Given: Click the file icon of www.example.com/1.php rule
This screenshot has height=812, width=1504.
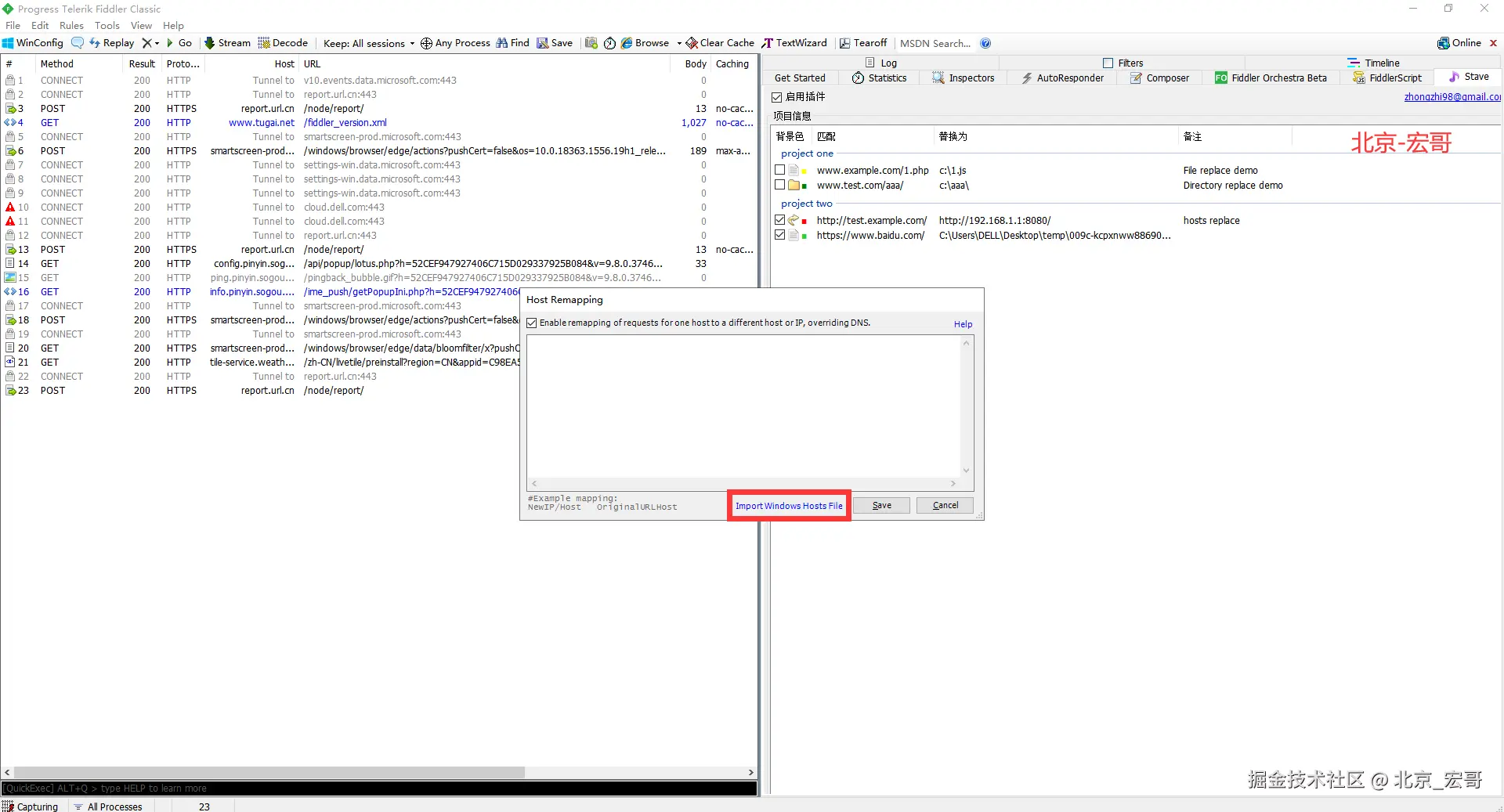Looking at the screenshot, I should click(794, 171).
